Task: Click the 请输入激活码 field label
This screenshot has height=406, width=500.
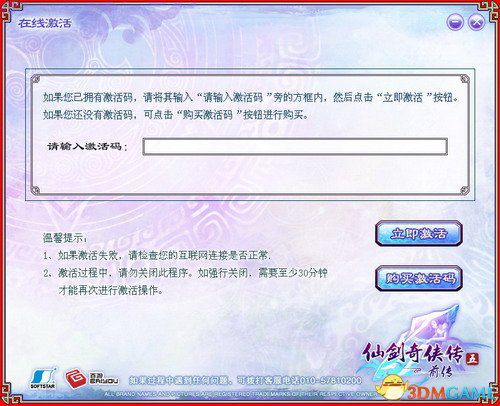Action: point(87,146)
